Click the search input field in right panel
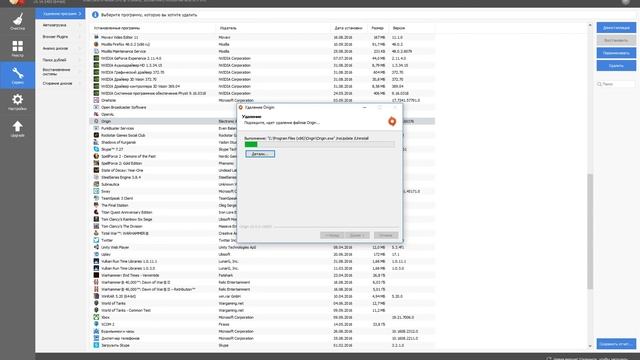Screen dimensions: 640x360 pyautogui.click(x=616, y=84)
